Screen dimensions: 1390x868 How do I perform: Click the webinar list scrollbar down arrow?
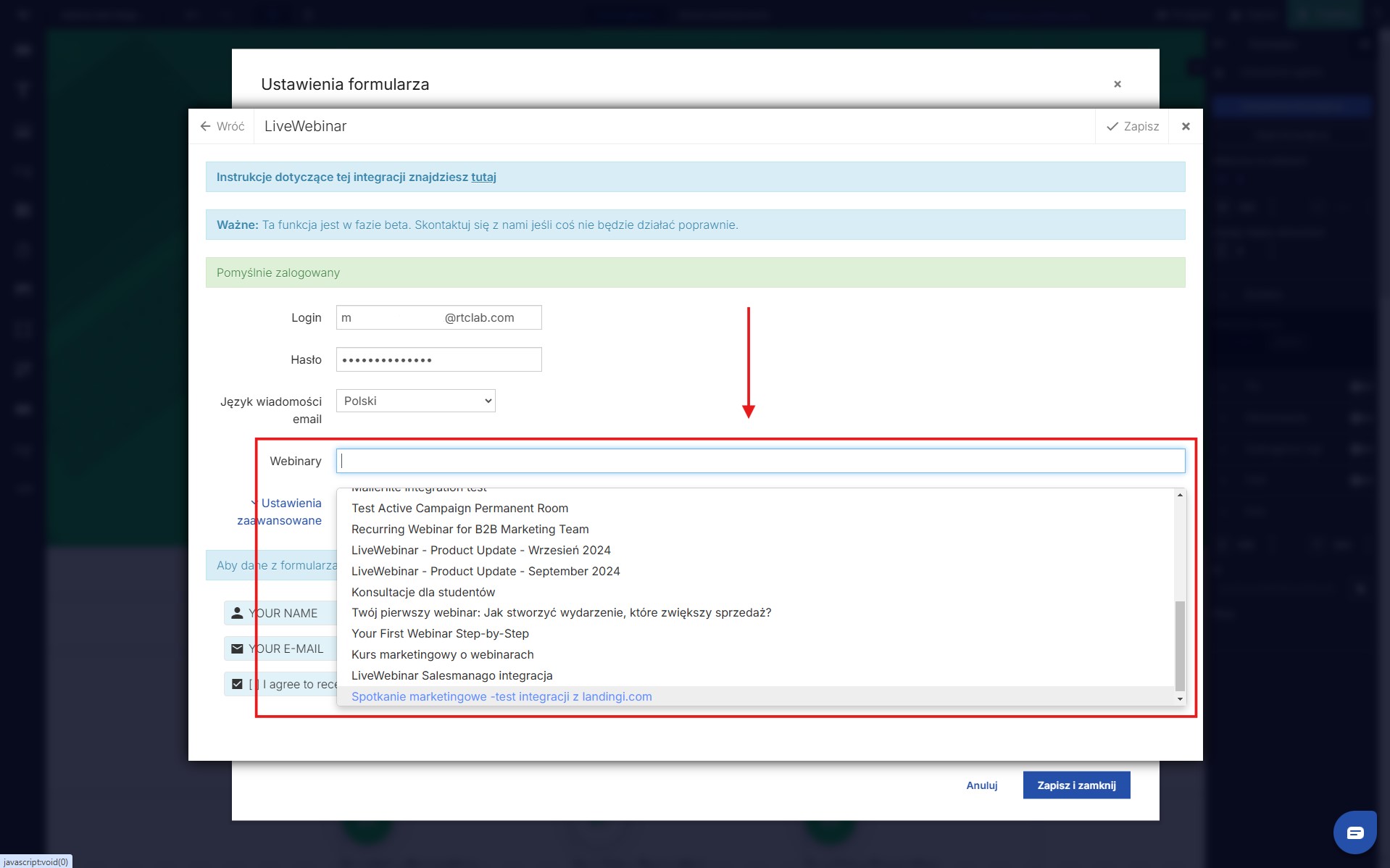(x=1180, y=699)
